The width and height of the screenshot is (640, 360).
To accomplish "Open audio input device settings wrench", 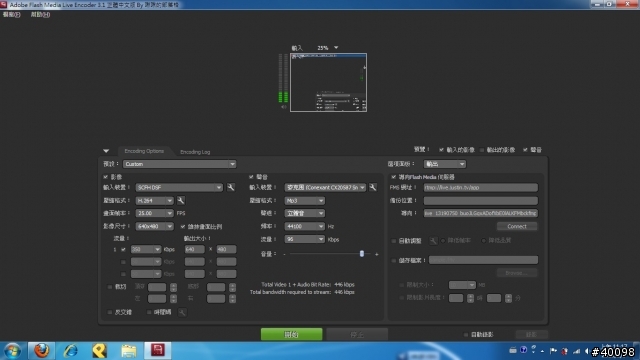I will tap(373, 187).
